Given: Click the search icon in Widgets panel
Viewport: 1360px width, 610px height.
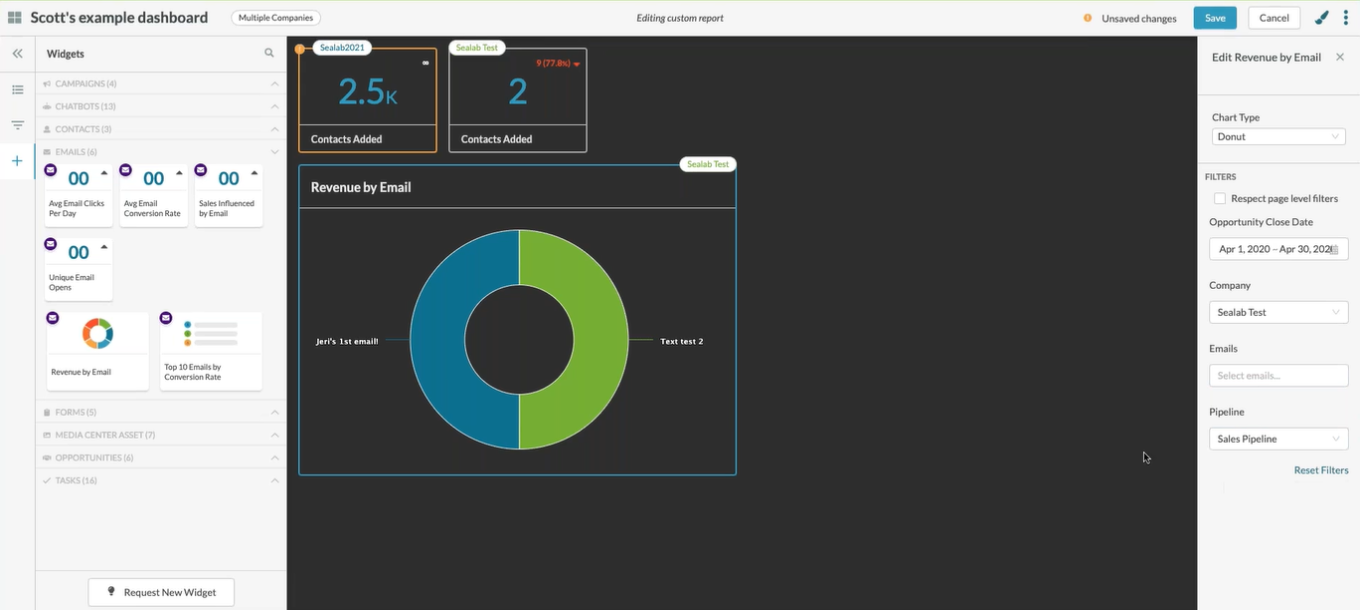Looking at the screenshot, I should click(269, 53).
